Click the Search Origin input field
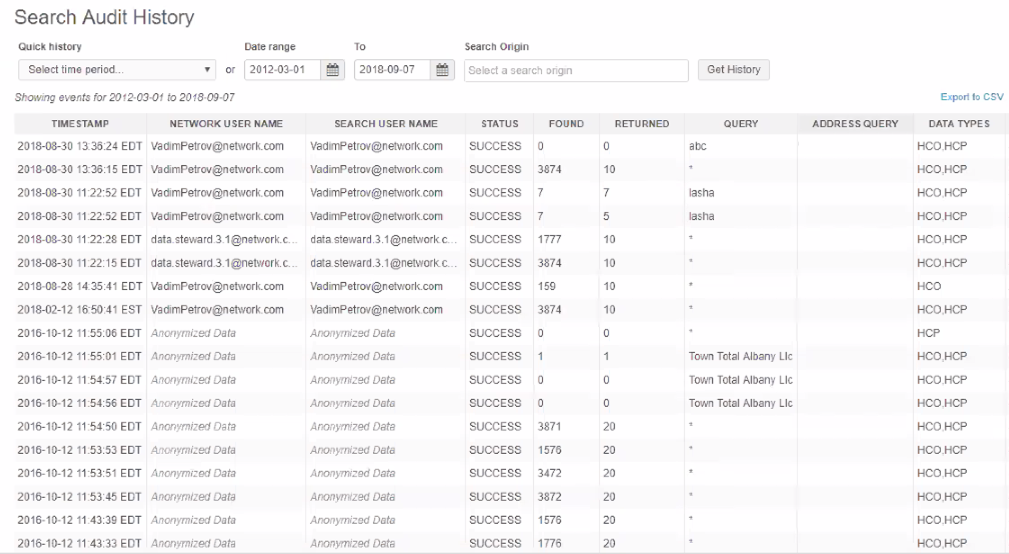The width and height of the screenshot is (1009, 554). click(x=576, y=70)
